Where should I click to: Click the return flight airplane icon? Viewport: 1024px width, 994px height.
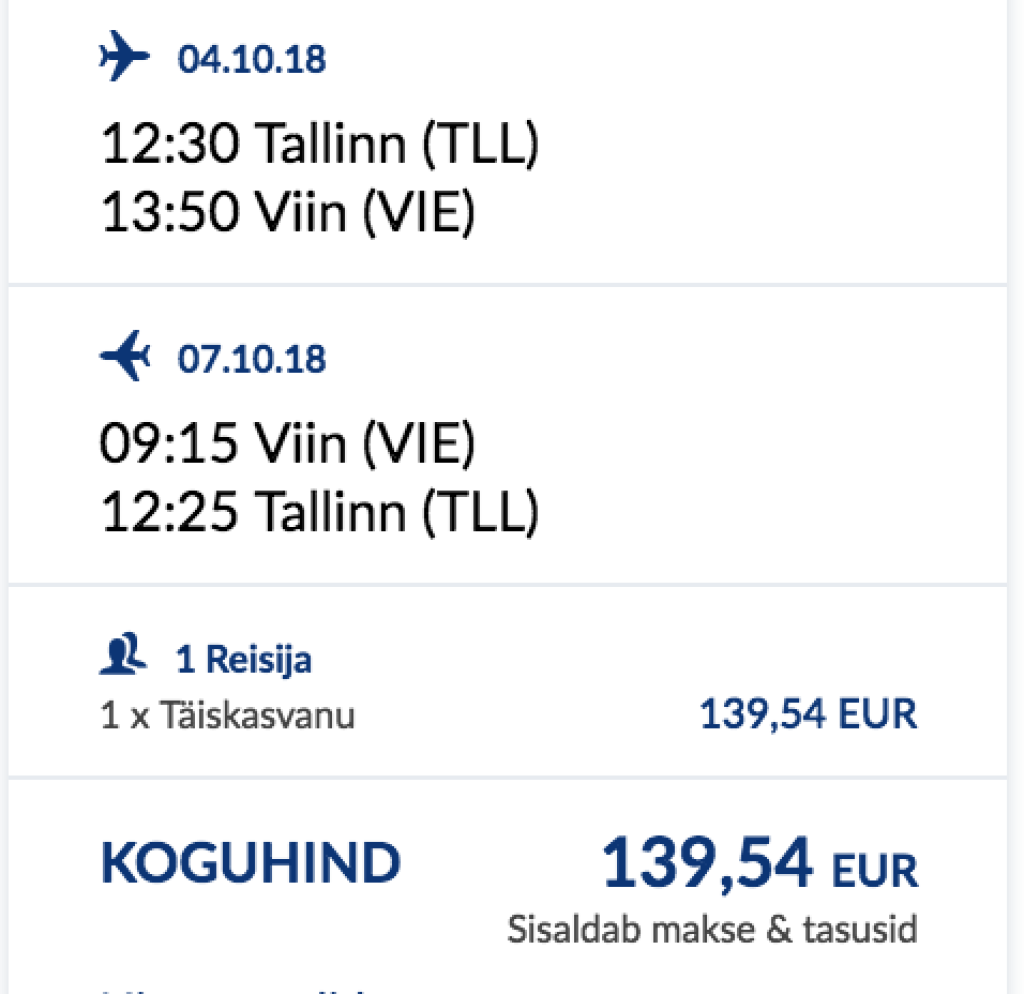click(124, 357)
